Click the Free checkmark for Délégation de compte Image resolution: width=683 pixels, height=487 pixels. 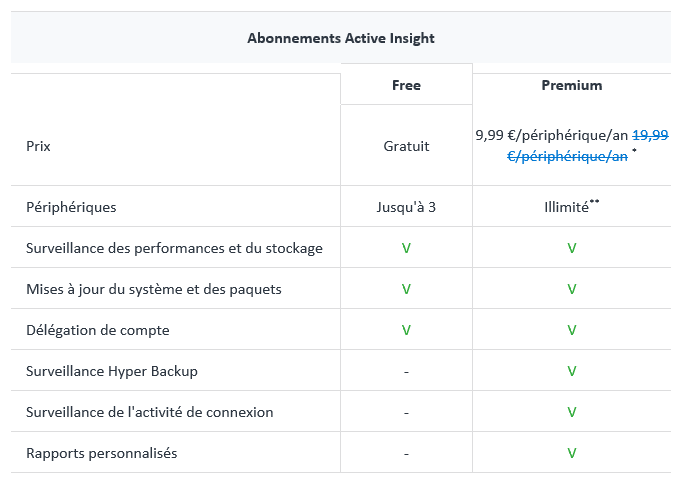pyautogui.click(x=406, y=330)
